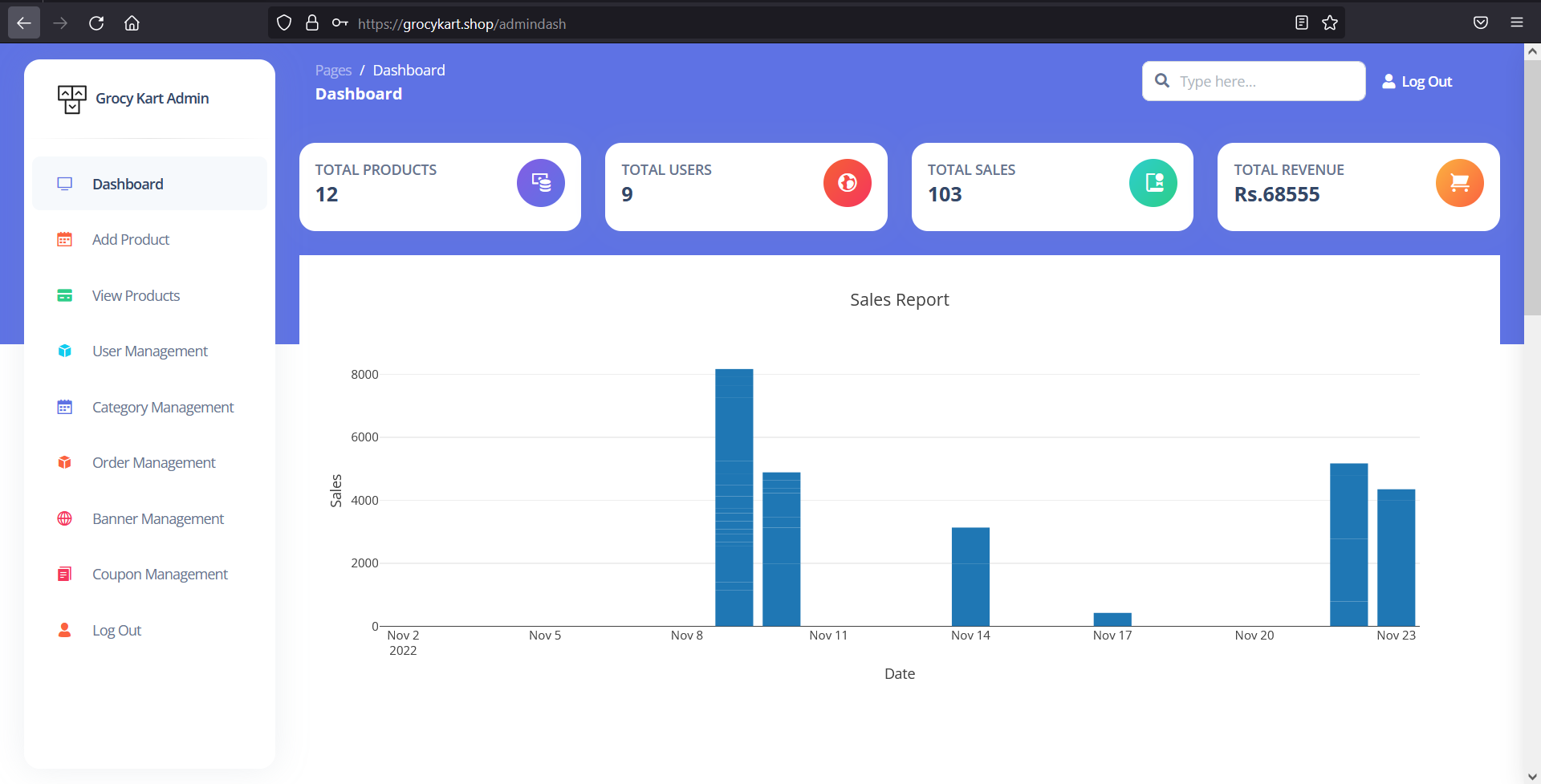
Task: Click the vertical scrollbar down arrow
Action: (1532, 775)
